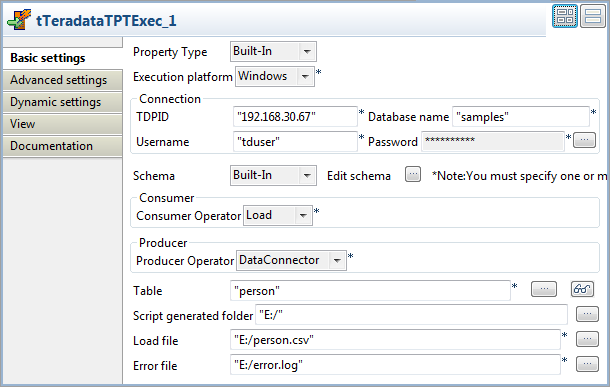Switch to the Dynamic settings tab
610x387 pixels.
tap(63, 102)
